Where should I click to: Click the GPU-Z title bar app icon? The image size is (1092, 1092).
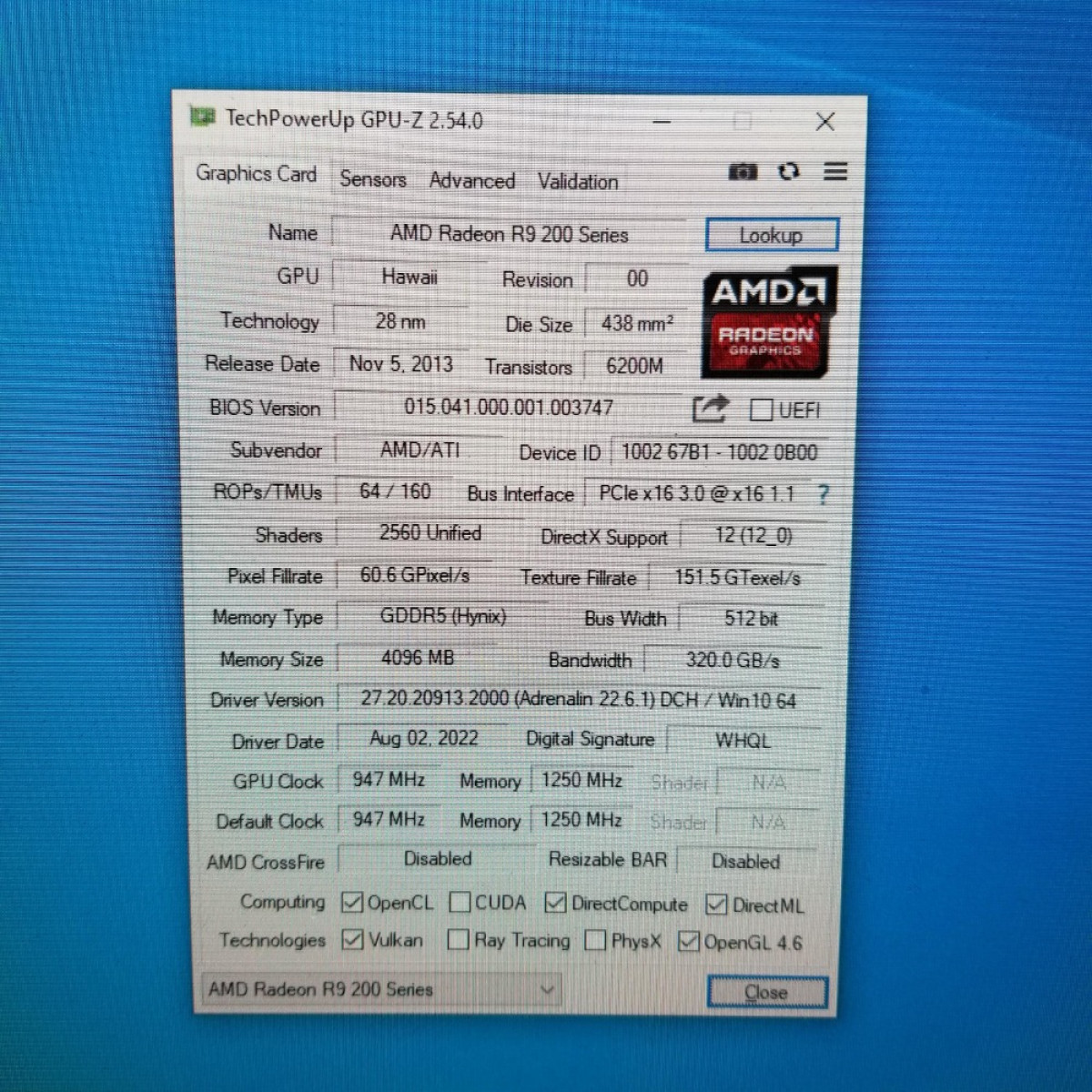pos(202,116)
